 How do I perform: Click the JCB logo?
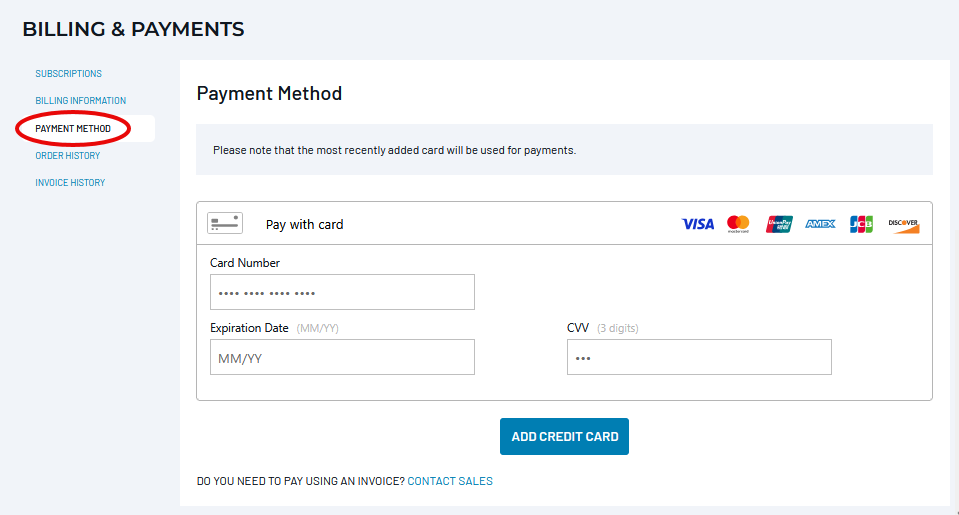click(861, 224)
